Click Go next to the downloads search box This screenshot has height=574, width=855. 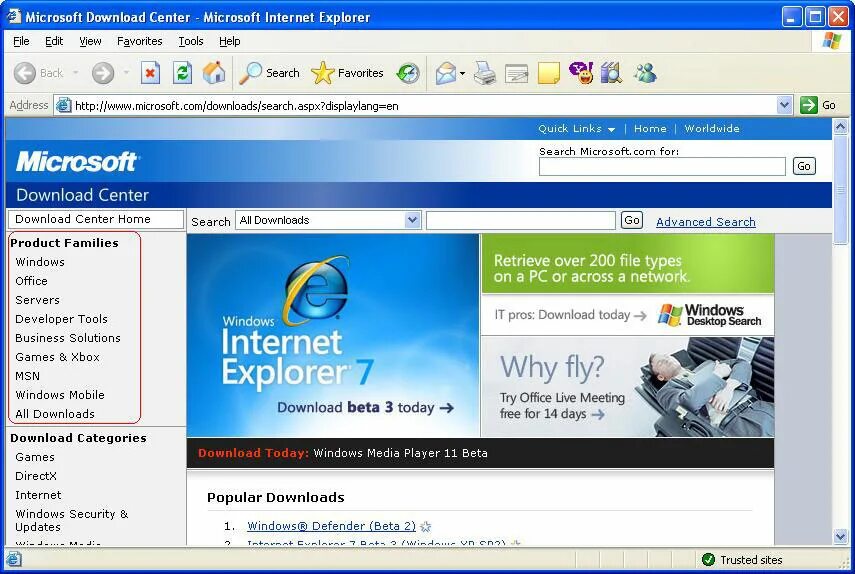point(631,220)
